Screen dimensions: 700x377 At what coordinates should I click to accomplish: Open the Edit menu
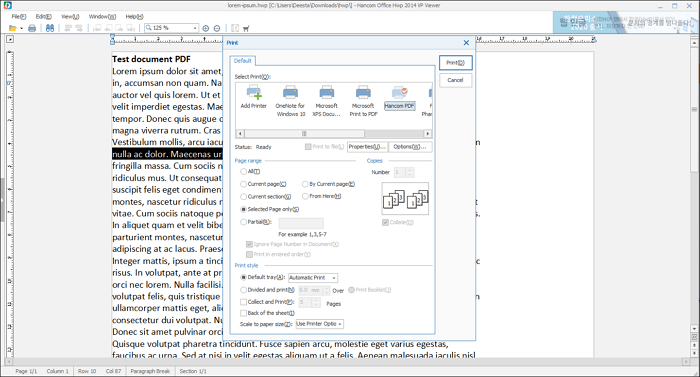[44, 17]
